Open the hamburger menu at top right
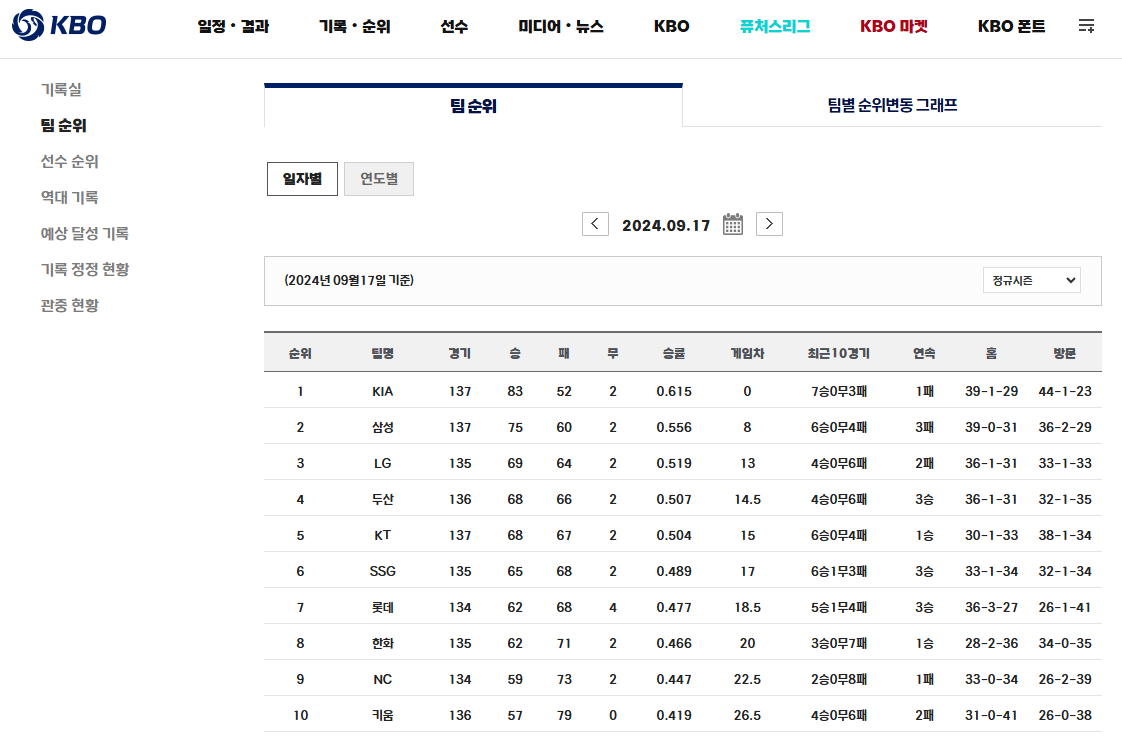The image size is (1122, 745). 1088,27
